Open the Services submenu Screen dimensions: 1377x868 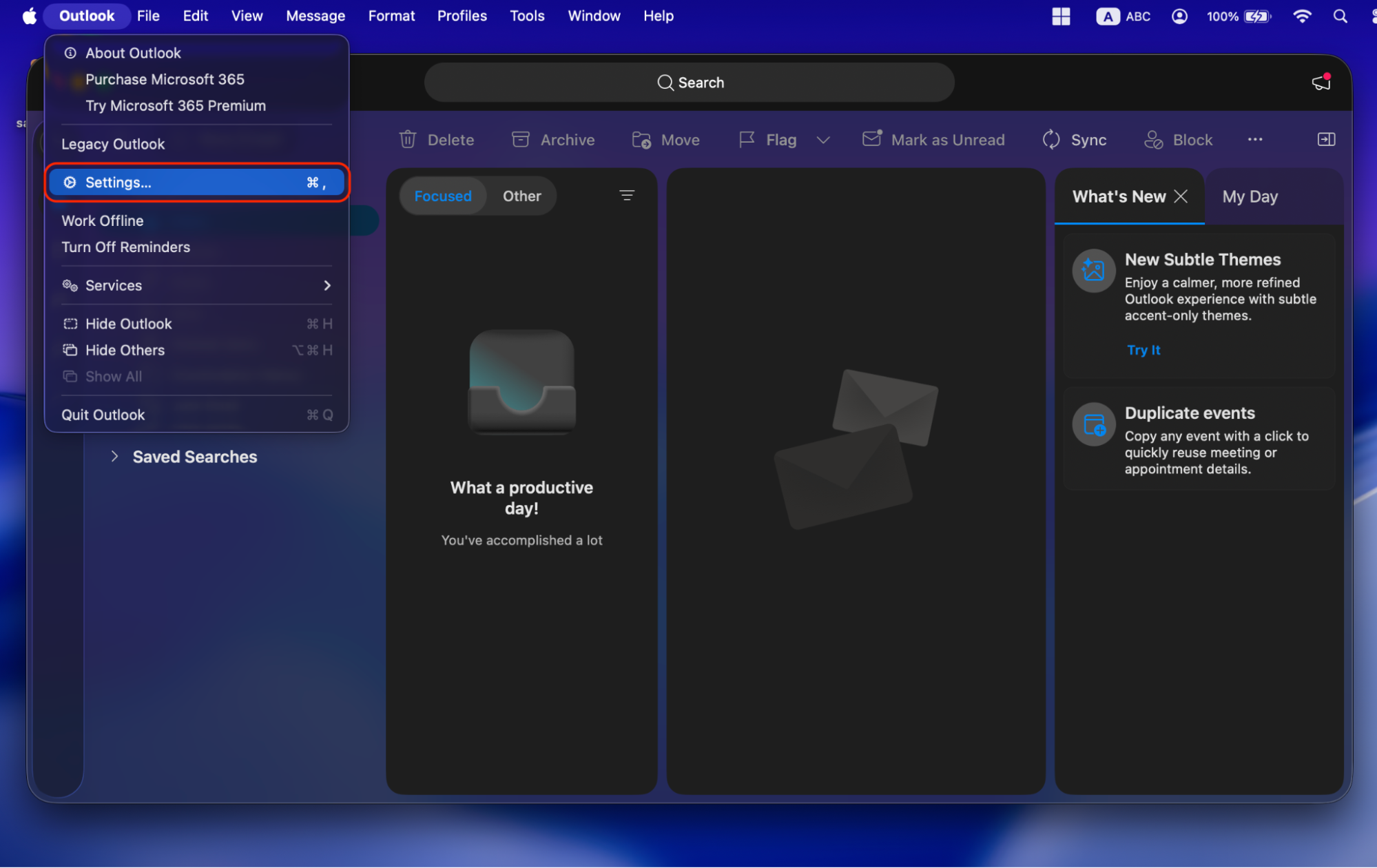click(197, 285)
